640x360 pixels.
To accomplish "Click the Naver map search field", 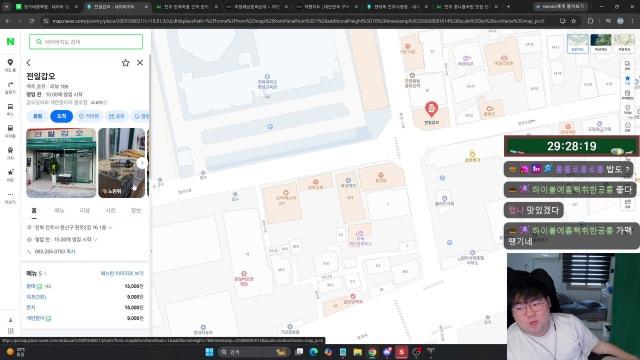I will (x=86, y=42).
